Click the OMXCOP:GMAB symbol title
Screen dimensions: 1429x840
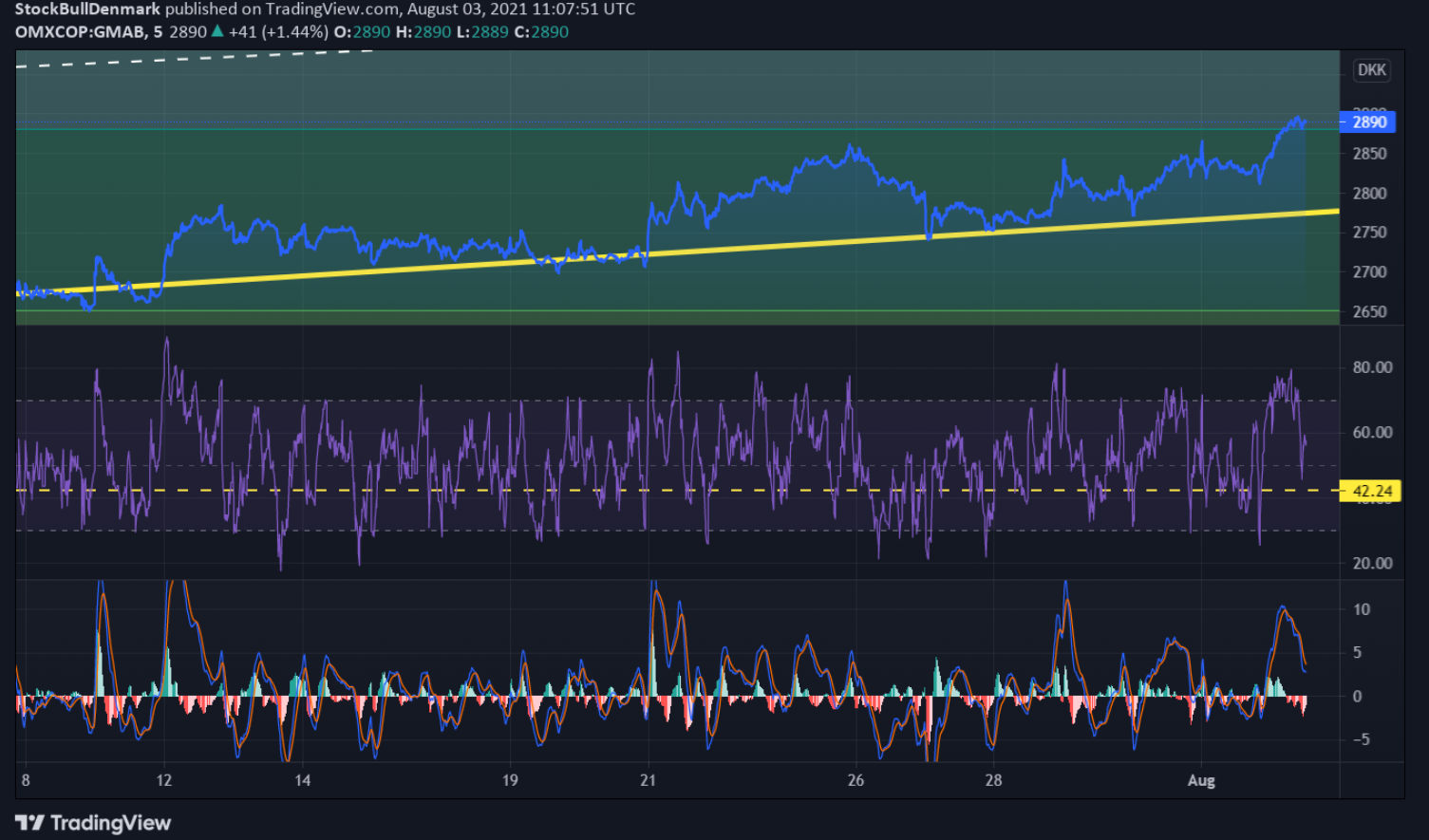(81, 31)
